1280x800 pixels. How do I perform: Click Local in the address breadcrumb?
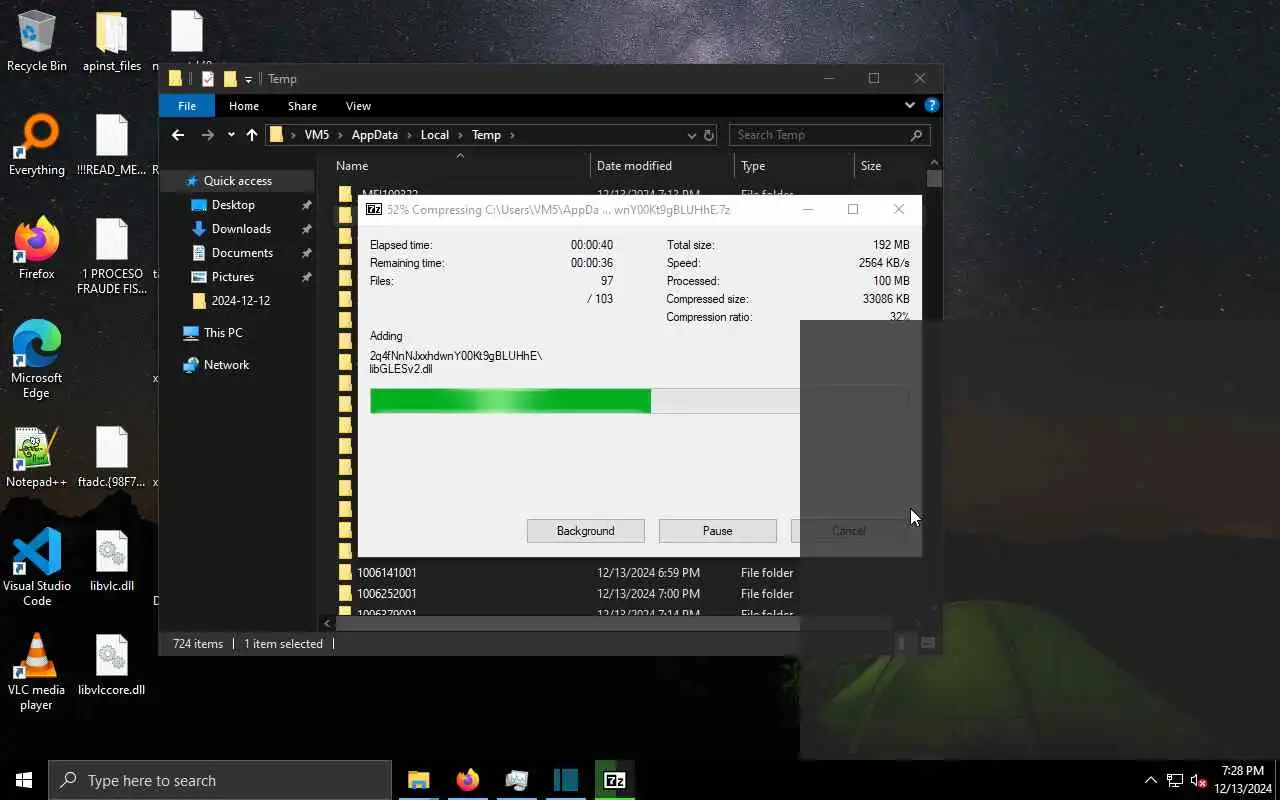pos(434,135)
